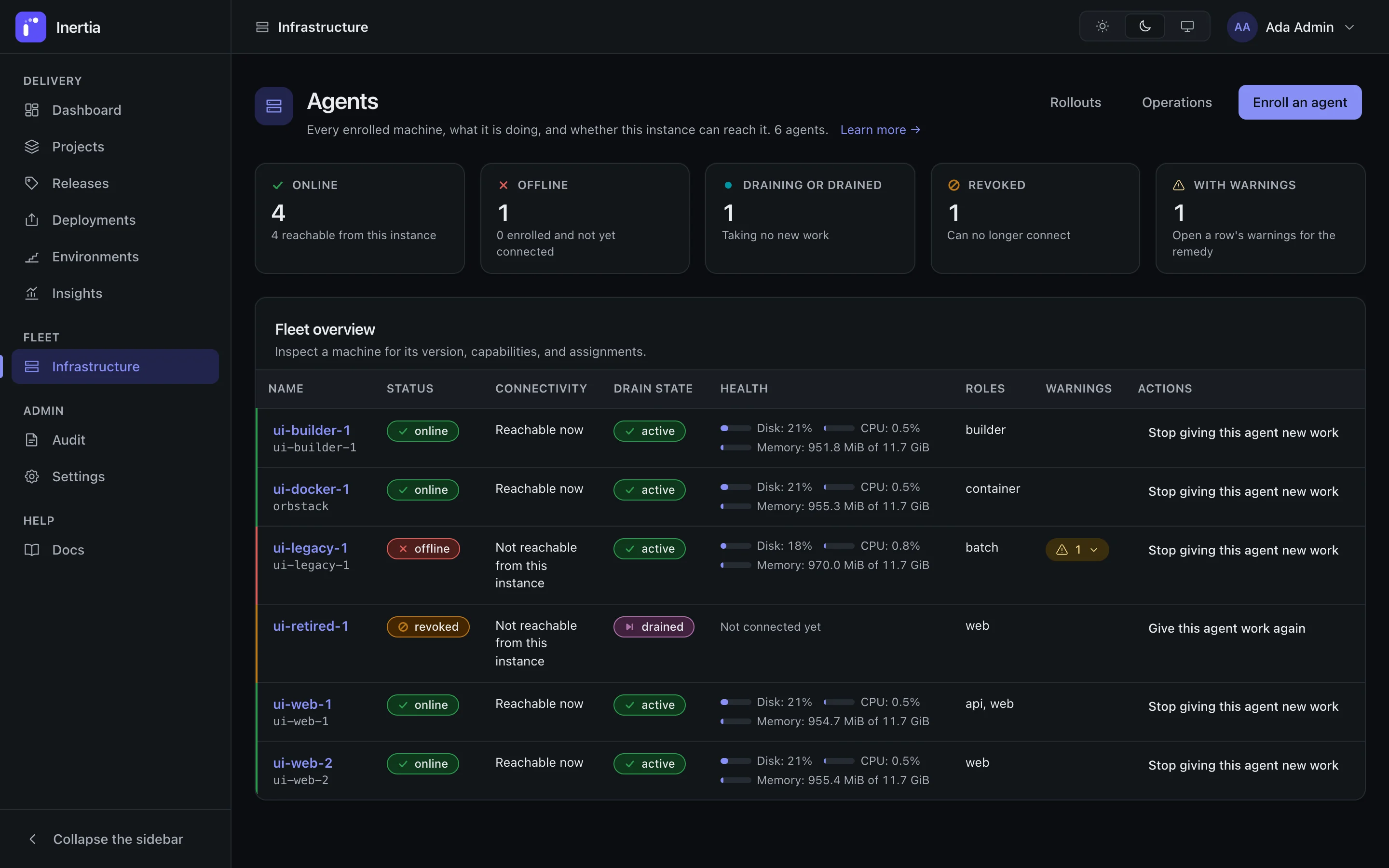Viewport: 1389px width, 868px height.
Task: Switch to light theme sun icon
Action: point(1102,27)
